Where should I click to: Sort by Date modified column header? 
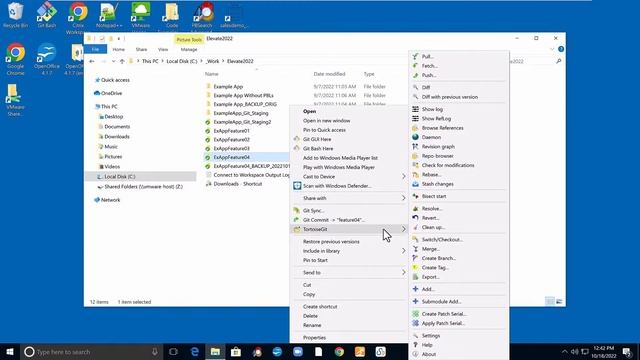coord(329,74)
